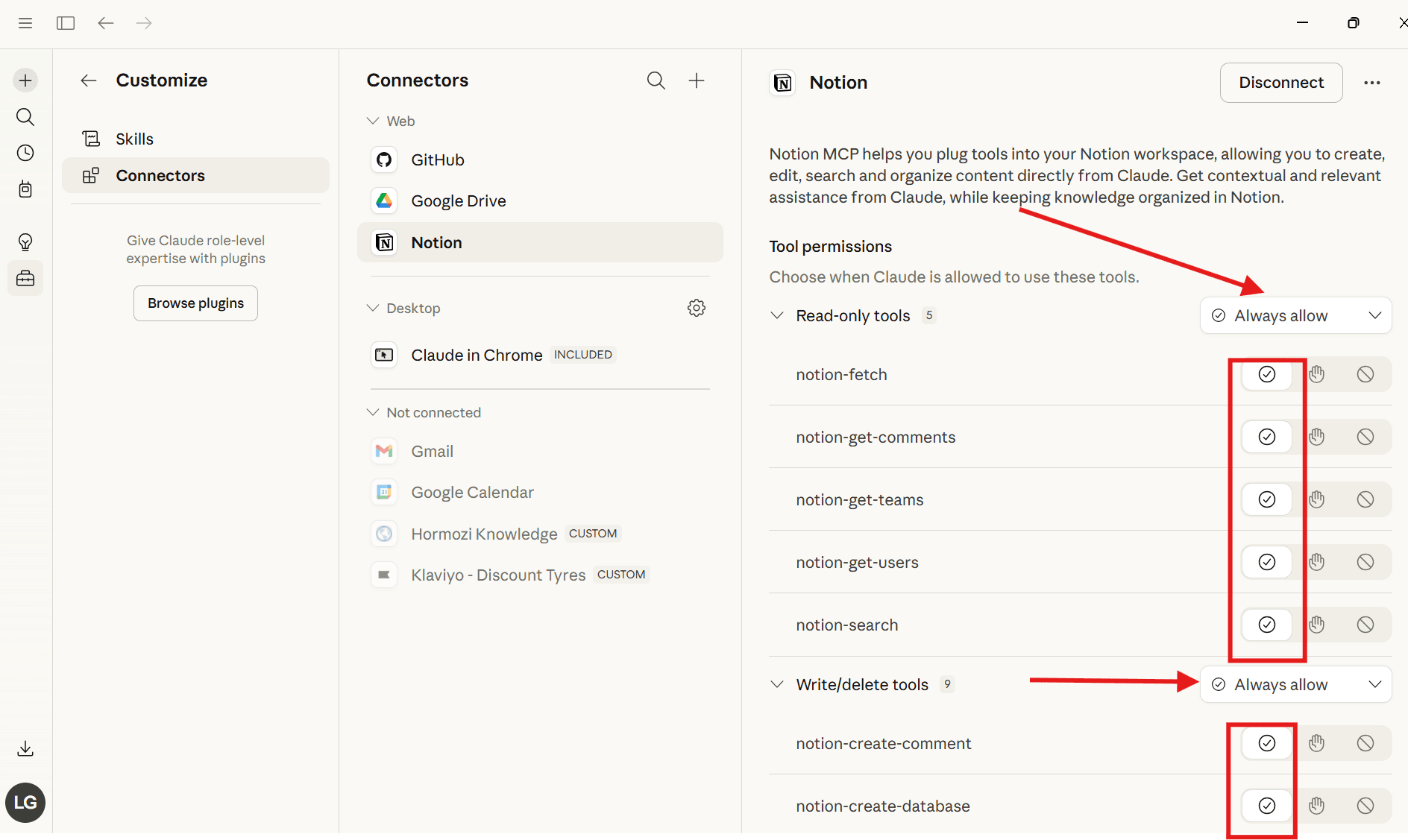The image size is (1408, 840).
Task: Block the notion-get-comments tool
Action: pos(1365,438)
